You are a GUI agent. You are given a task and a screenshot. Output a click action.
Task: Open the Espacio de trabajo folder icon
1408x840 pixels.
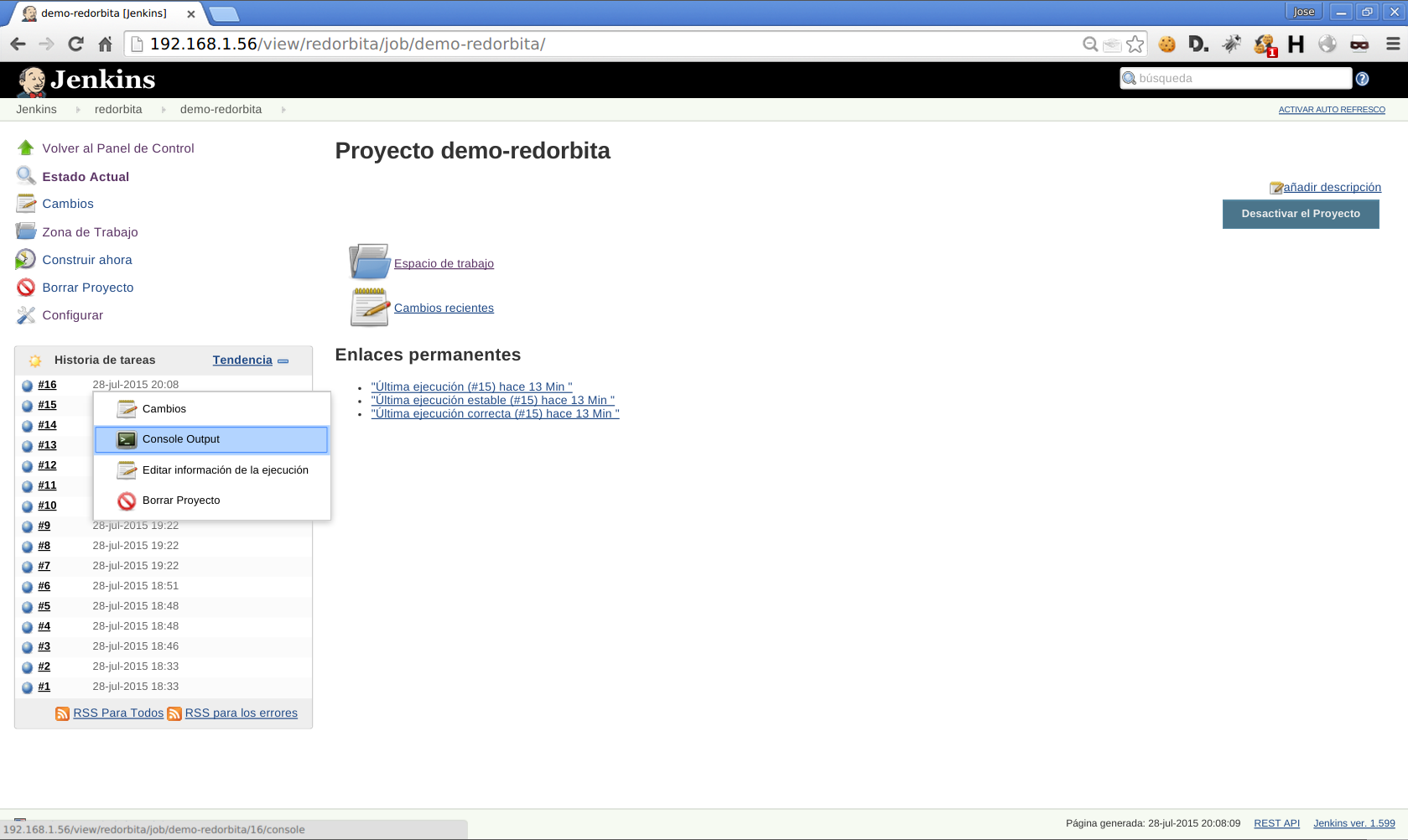pos(369,262)
